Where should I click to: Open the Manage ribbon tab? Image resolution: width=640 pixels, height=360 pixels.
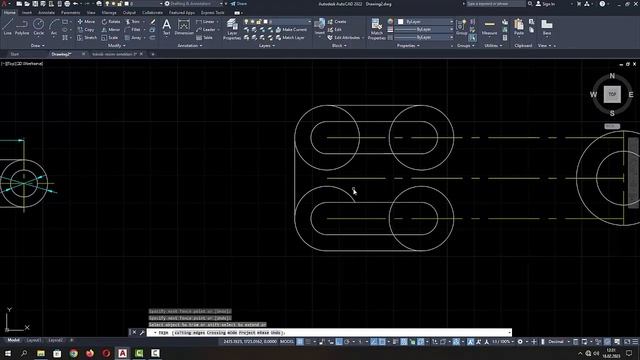(109, 13)
